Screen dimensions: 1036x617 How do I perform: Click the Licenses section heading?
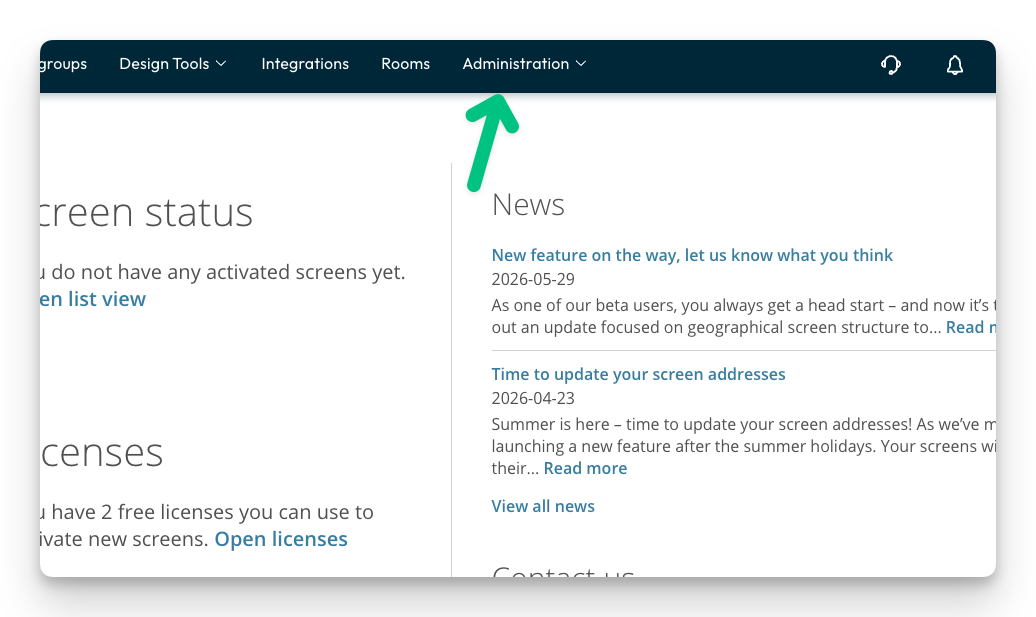tap(101, 453)
